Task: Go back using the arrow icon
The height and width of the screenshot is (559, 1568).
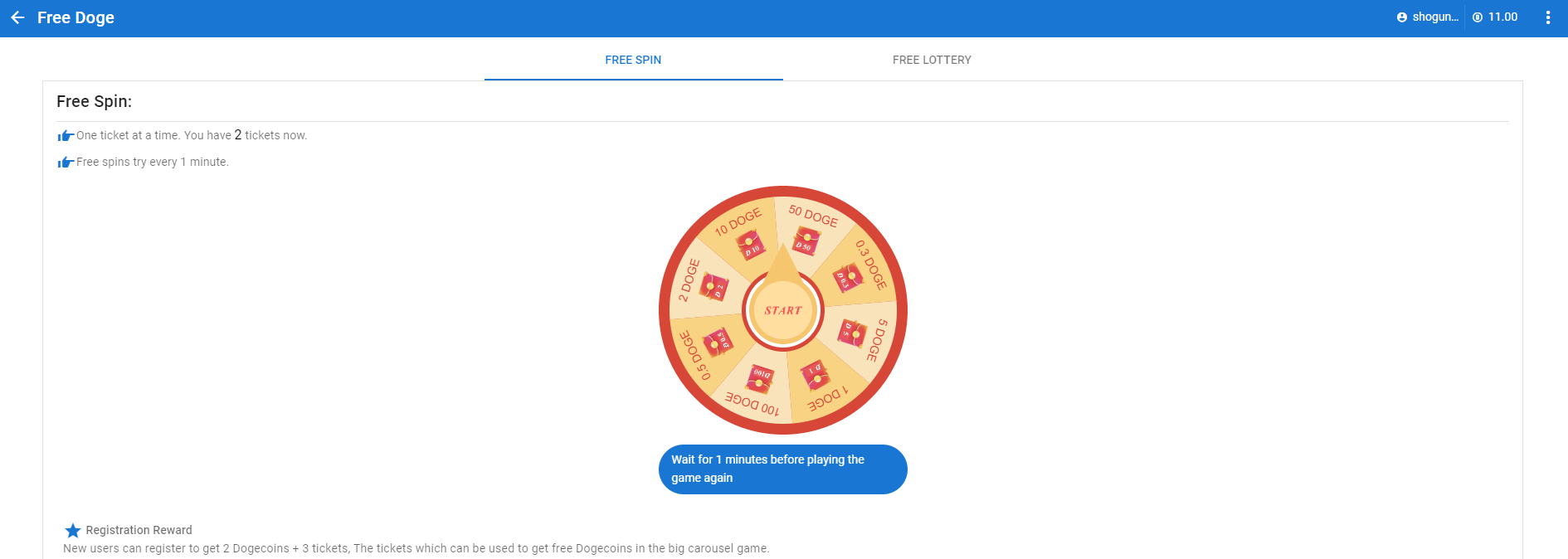Action: click(17, 17)
